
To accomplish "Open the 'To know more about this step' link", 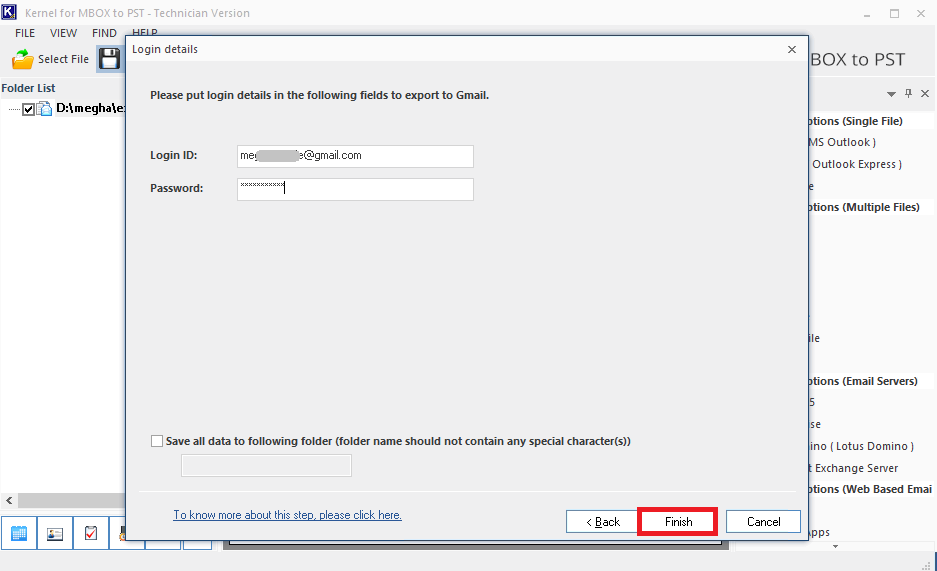I will pos(287,515).
